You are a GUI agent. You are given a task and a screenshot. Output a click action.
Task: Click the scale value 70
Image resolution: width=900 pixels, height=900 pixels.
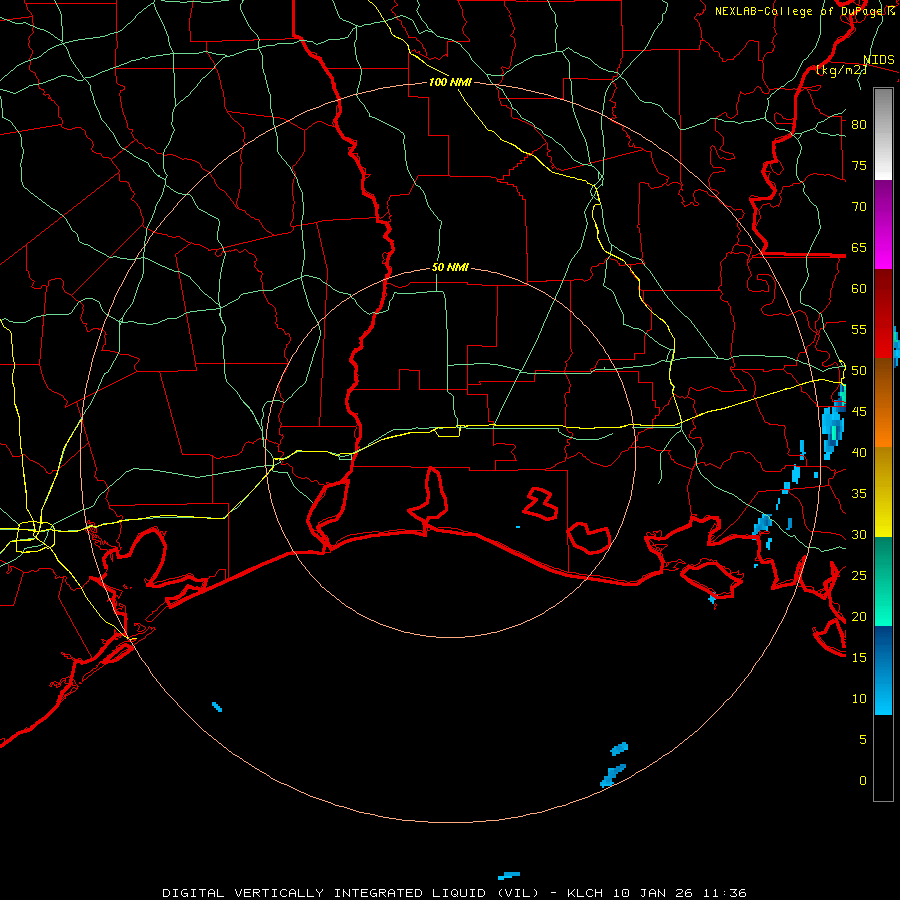point(859,207)
